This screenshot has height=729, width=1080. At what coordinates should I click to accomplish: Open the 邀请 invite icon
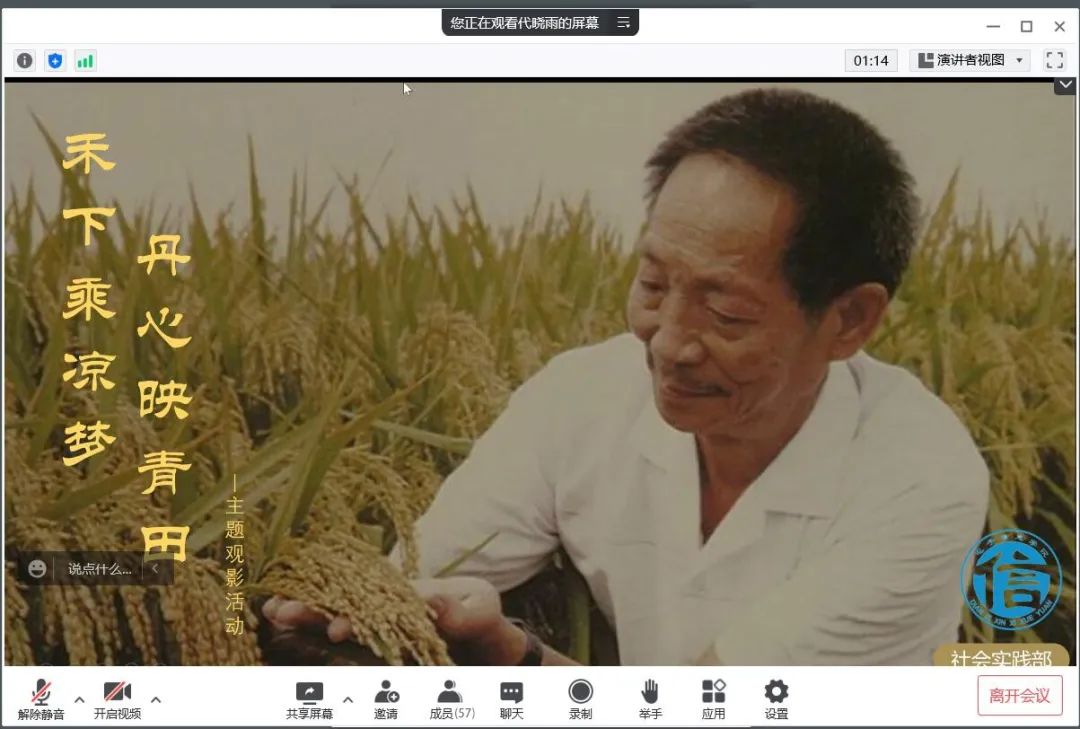(386, 698)
